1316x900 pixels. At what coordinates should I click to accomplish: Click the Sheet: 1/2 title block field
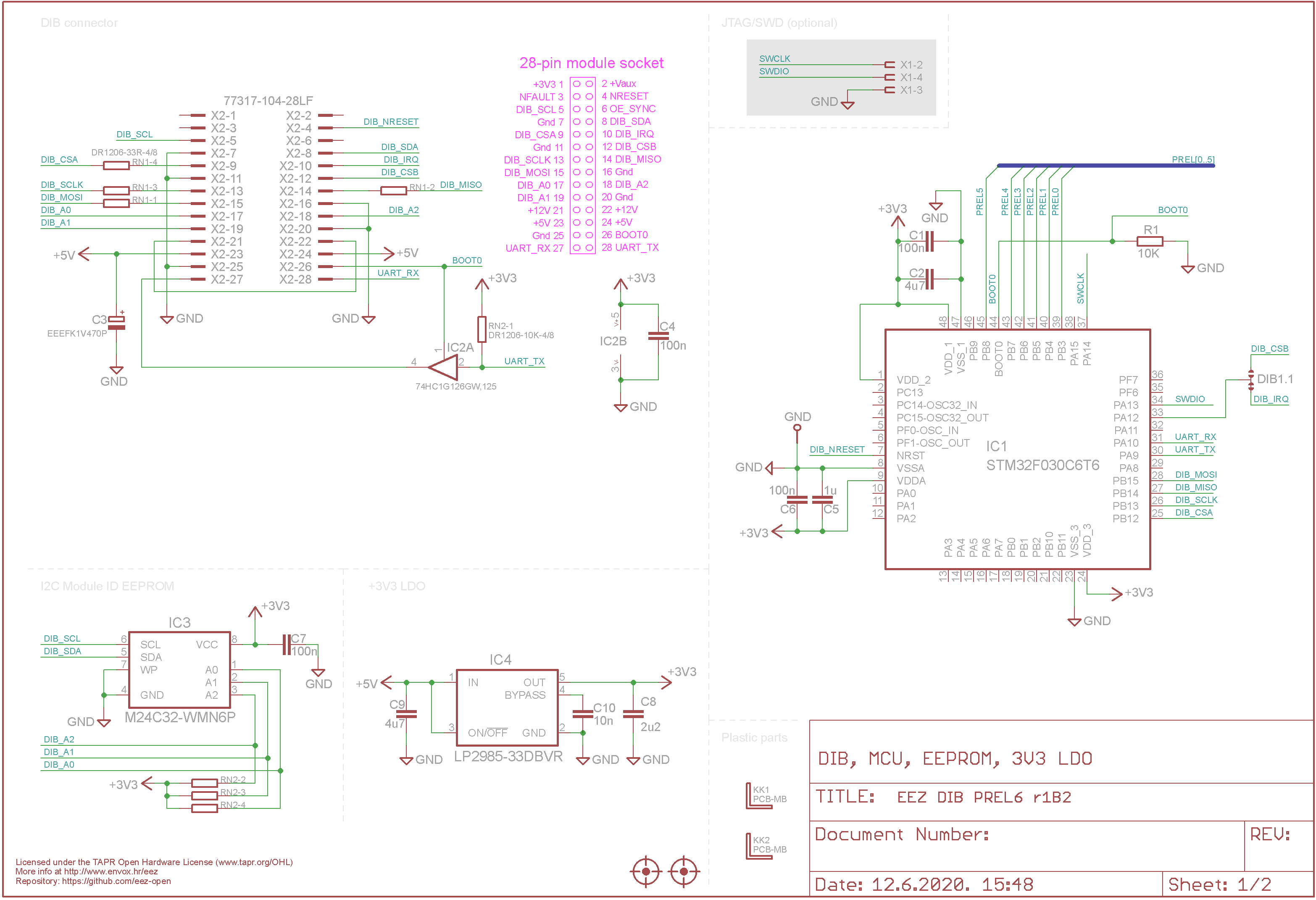tap(1238, 884)
